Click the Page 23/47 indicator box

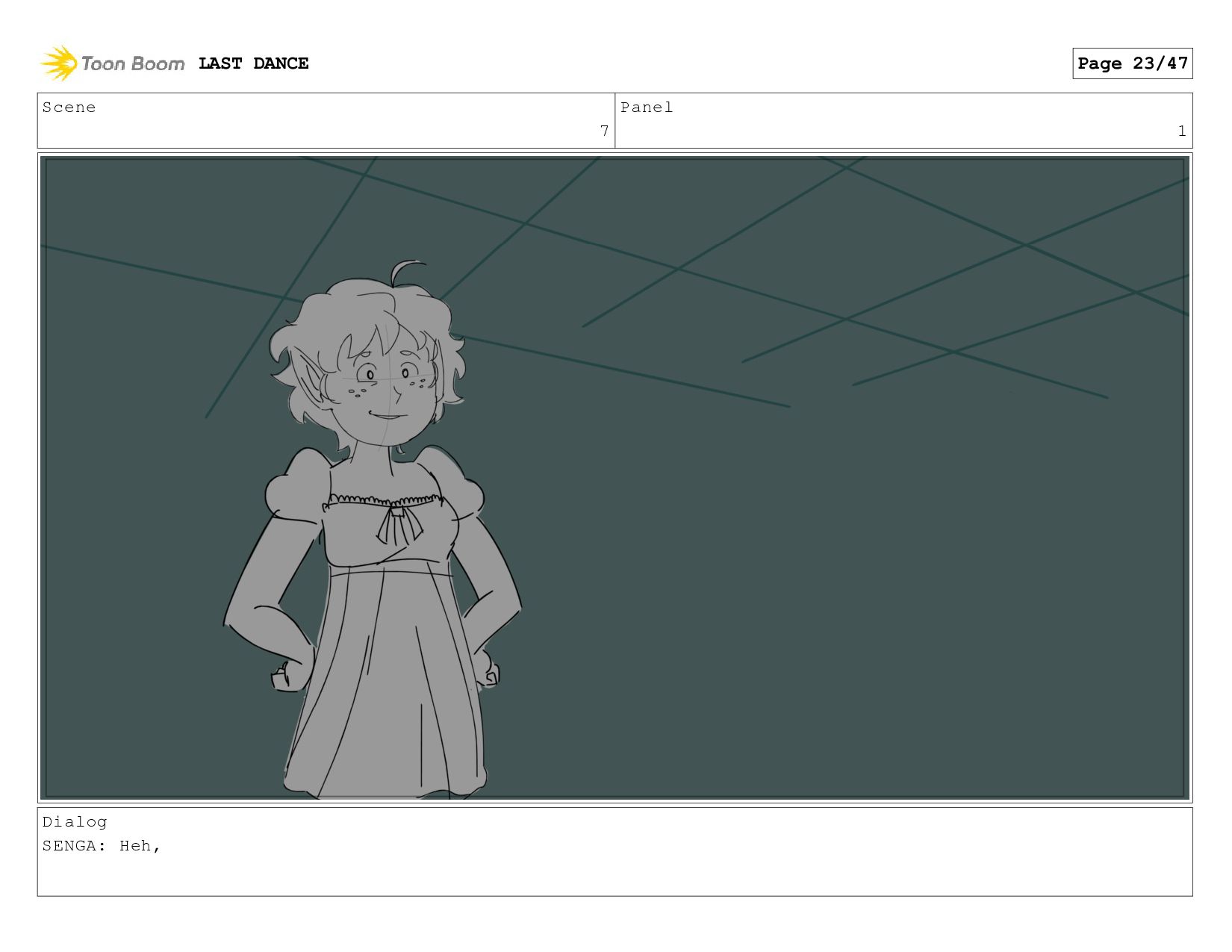(x=1132, y=63)
